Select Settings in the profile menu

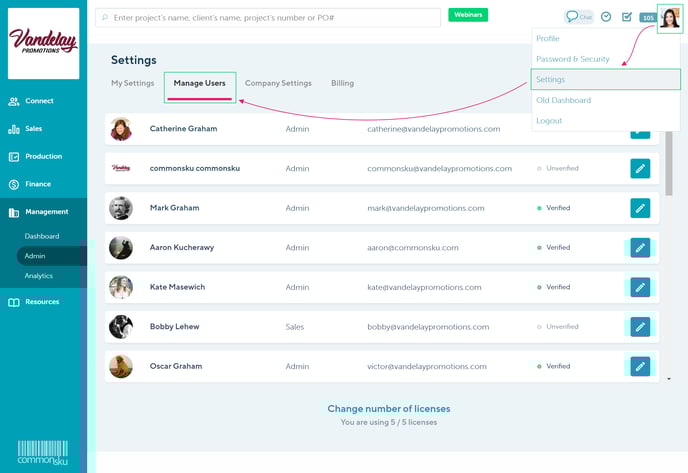coord(551,79)
